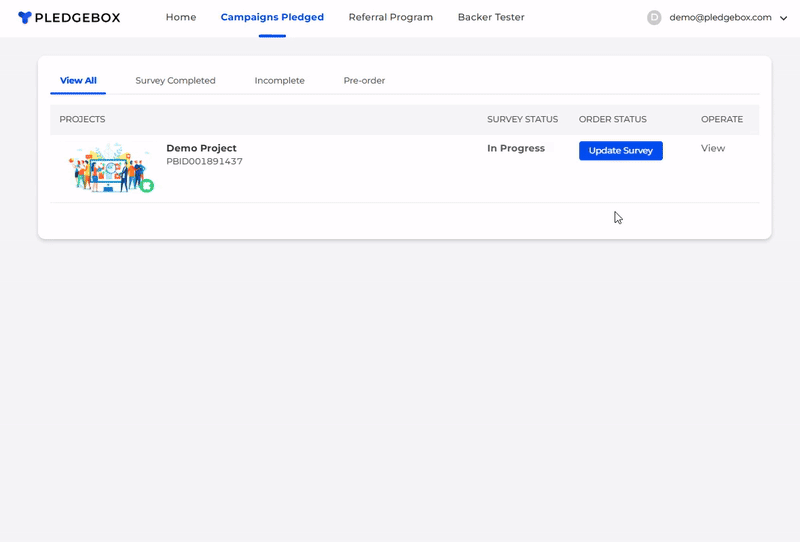This screenshot has width=800, height=542.
Task: Click the PLEDGEBOX wordmark text
Action: click(78, 18)
